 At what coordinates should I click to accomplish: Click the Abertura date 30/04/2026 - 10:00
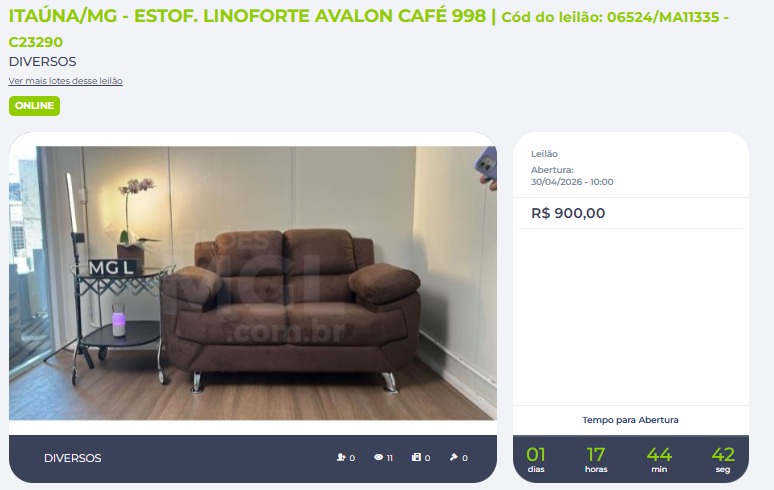(572, 182)
